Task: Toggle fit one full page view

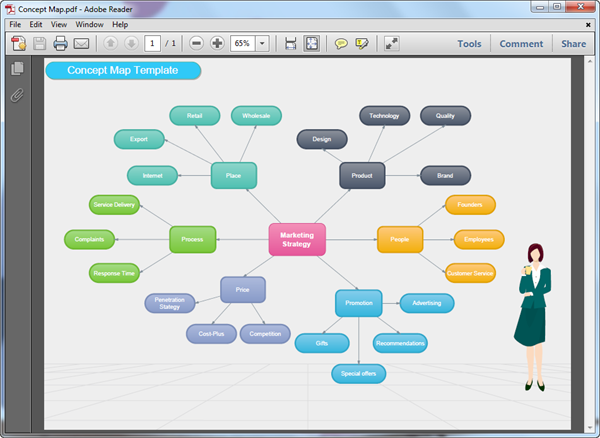Action: (x=311, y=44)
